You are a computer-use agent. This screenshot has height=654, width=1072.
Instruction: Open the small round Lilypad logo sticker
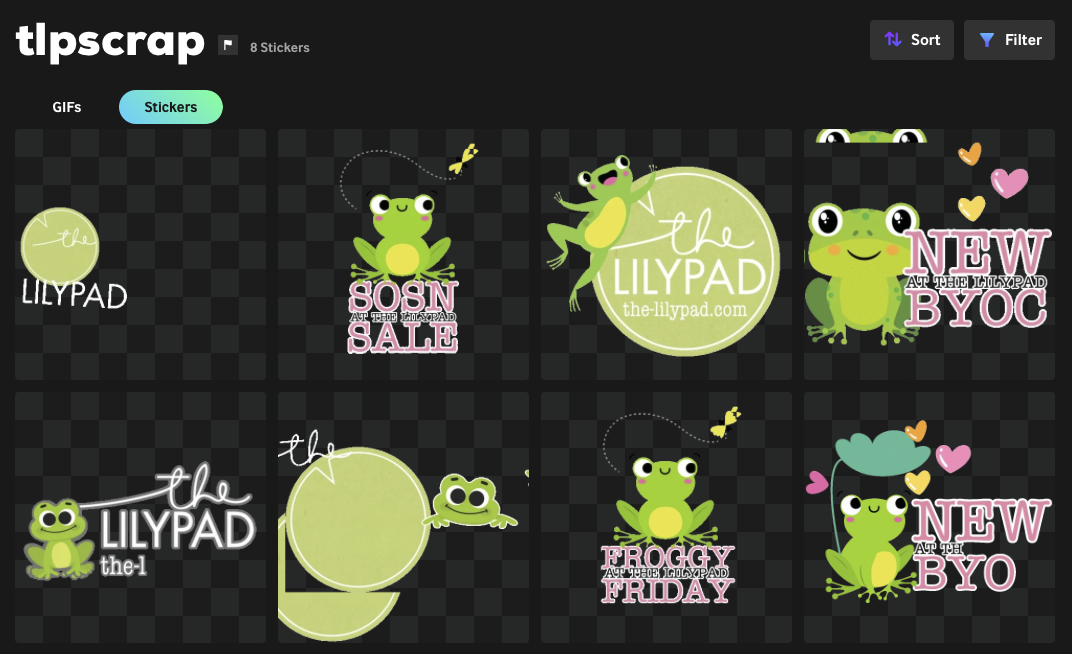coord(140,254)
